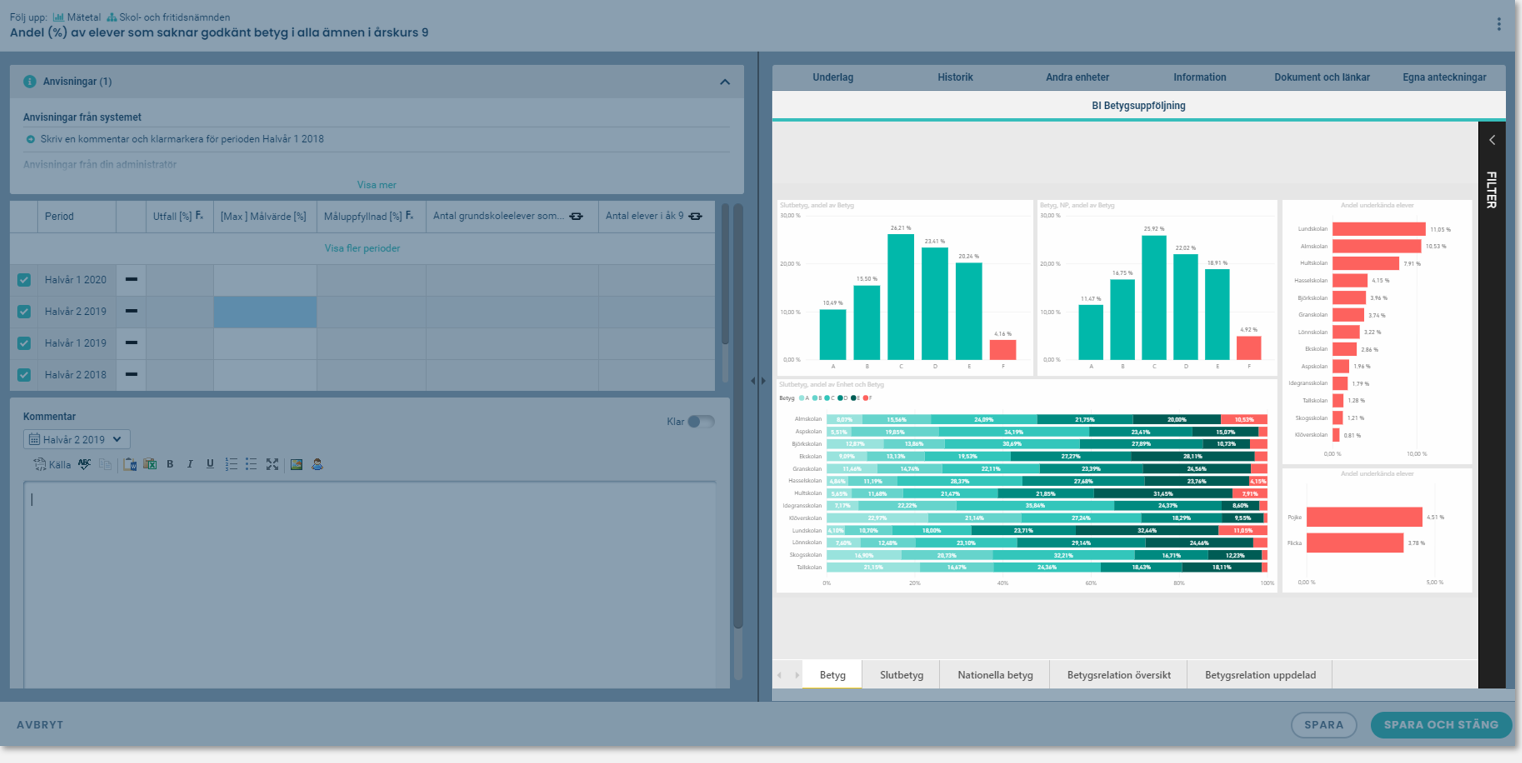Click the SPARA OCH STÄNG button

click(x=1441, y=725)
